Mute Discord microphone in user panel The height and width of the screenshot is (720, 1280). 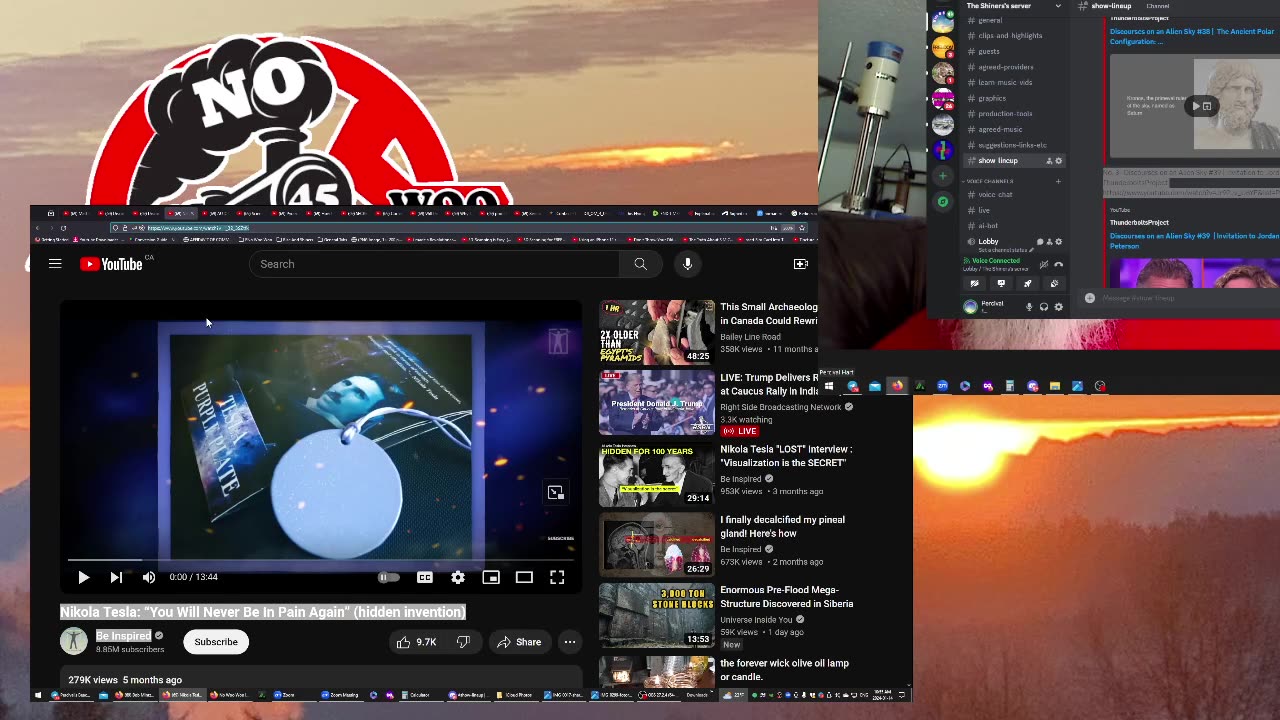pos(1029,307)
